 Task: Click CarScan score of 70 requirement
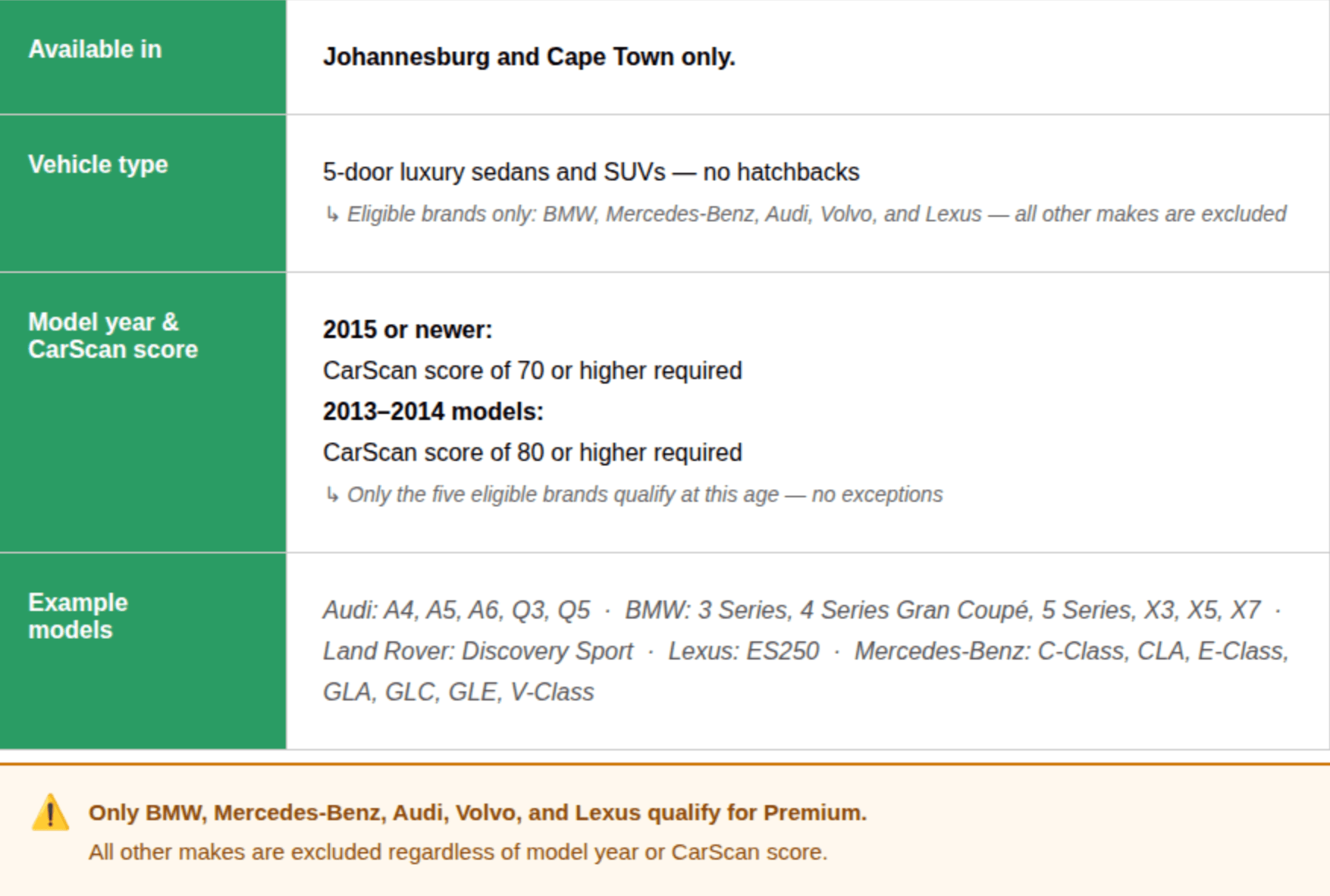[532, 371]
